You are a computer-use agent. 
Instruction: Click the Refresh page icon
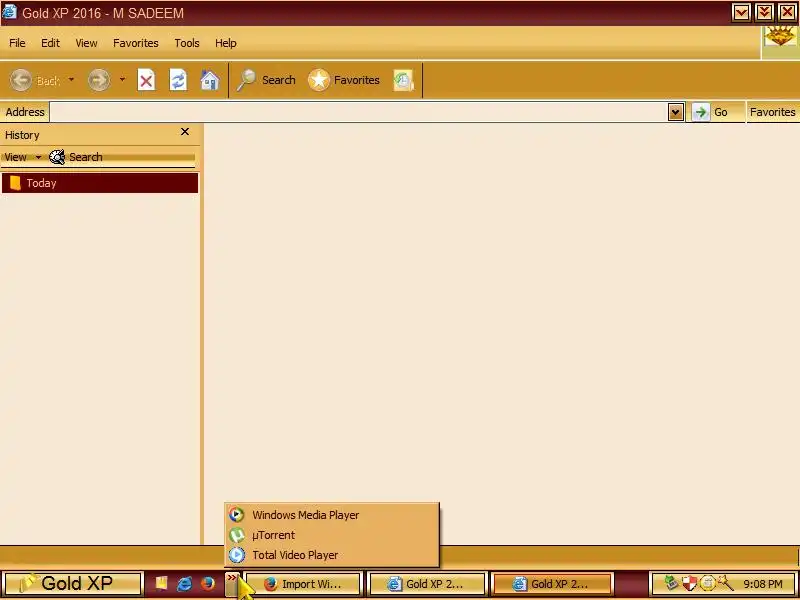click(178, 80)
